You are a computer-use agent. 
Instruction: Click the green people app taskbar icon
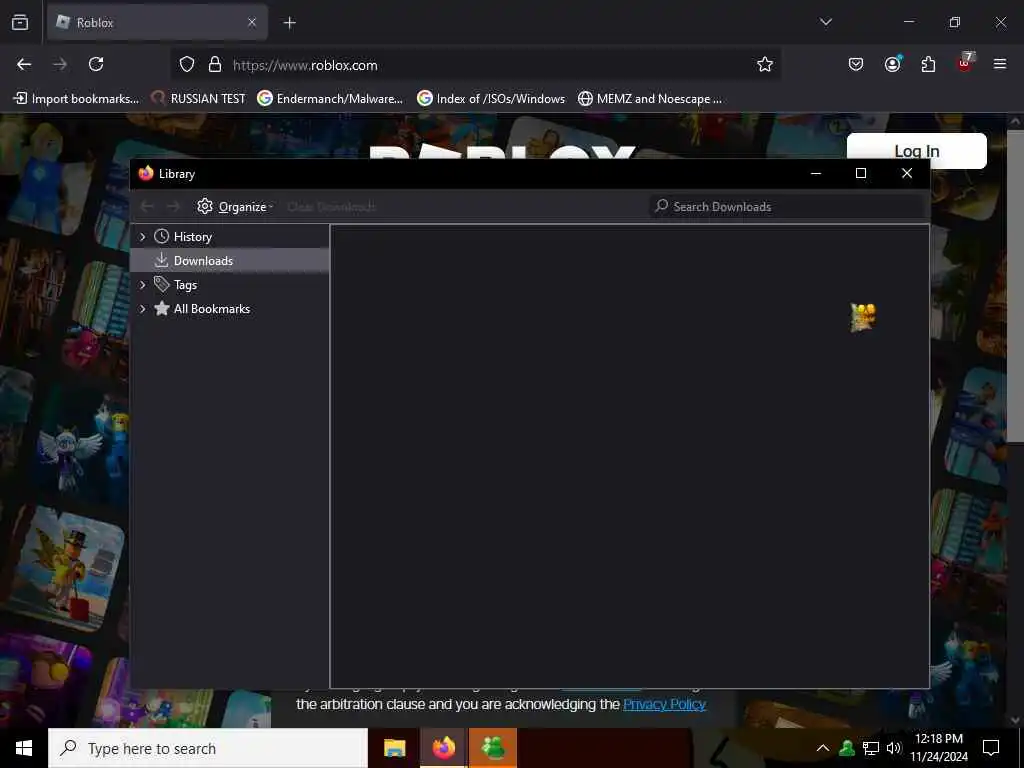click(493, 748)
